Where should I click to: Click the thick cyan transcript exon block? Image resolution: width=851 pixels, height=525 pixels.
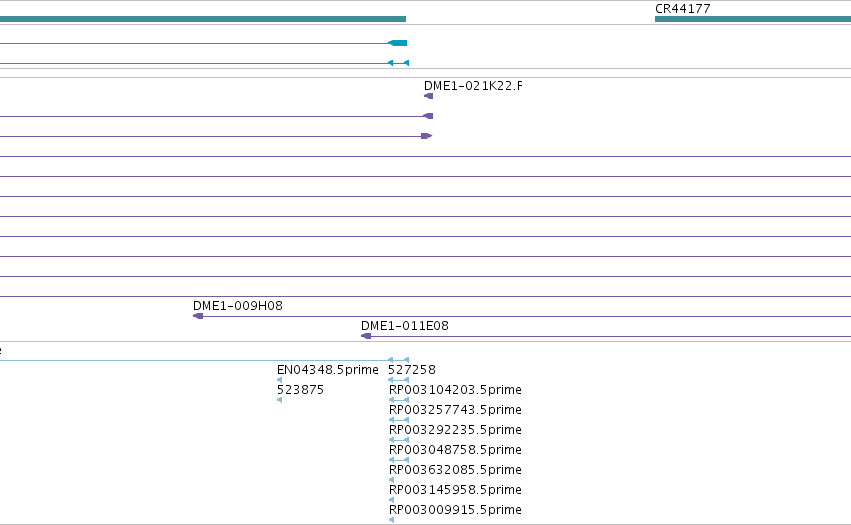pos(398,43)
